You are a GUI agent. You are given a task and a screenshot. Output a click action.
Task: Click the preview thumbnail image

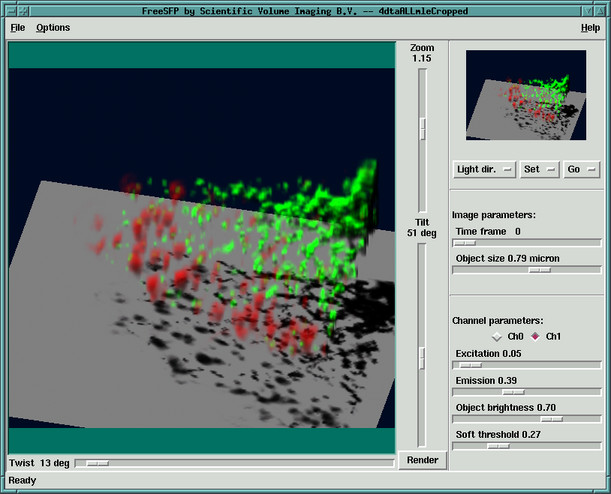(526, 95)
